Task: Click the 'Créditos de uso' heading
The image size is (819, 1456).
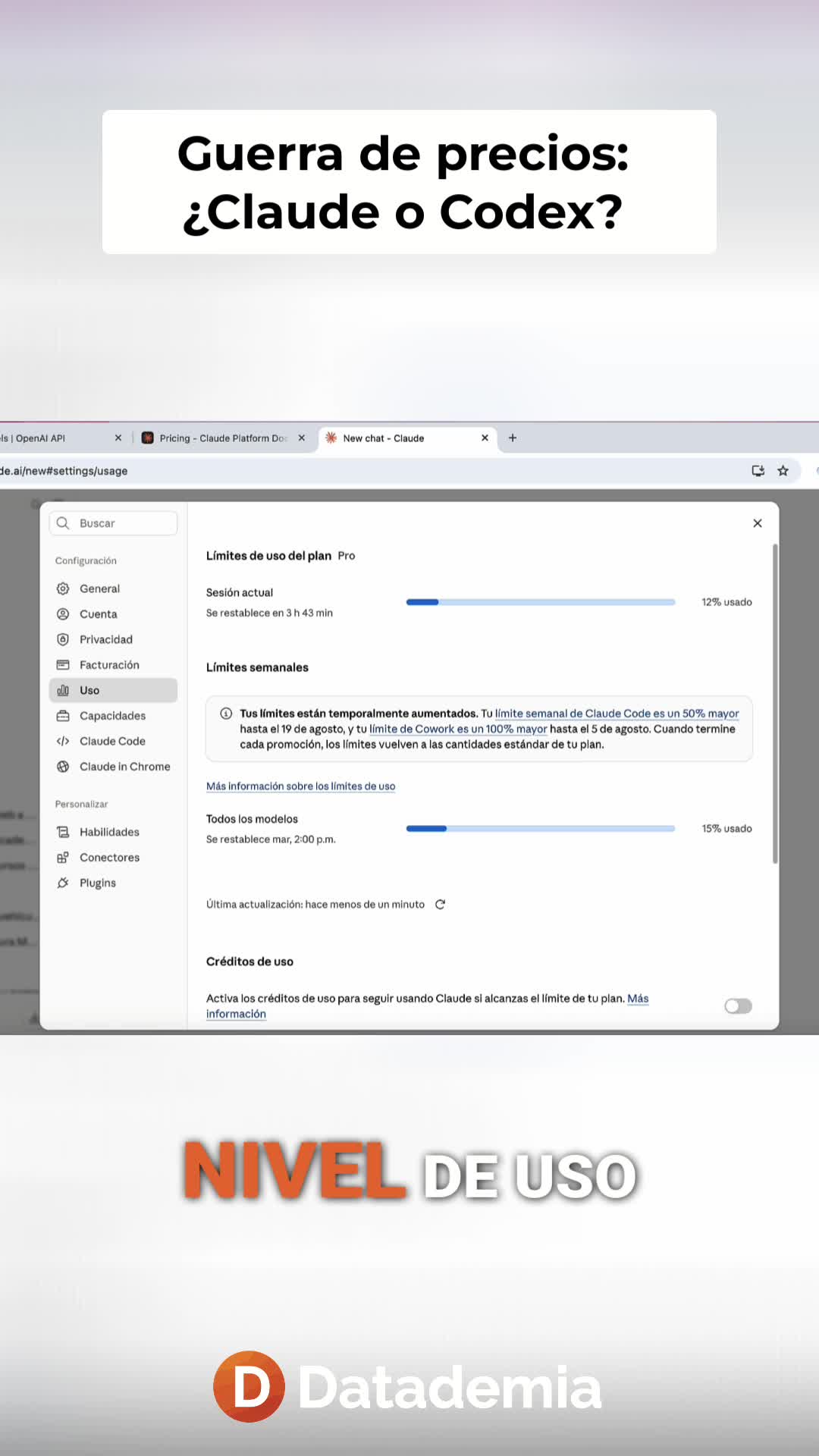Action: 249,962
